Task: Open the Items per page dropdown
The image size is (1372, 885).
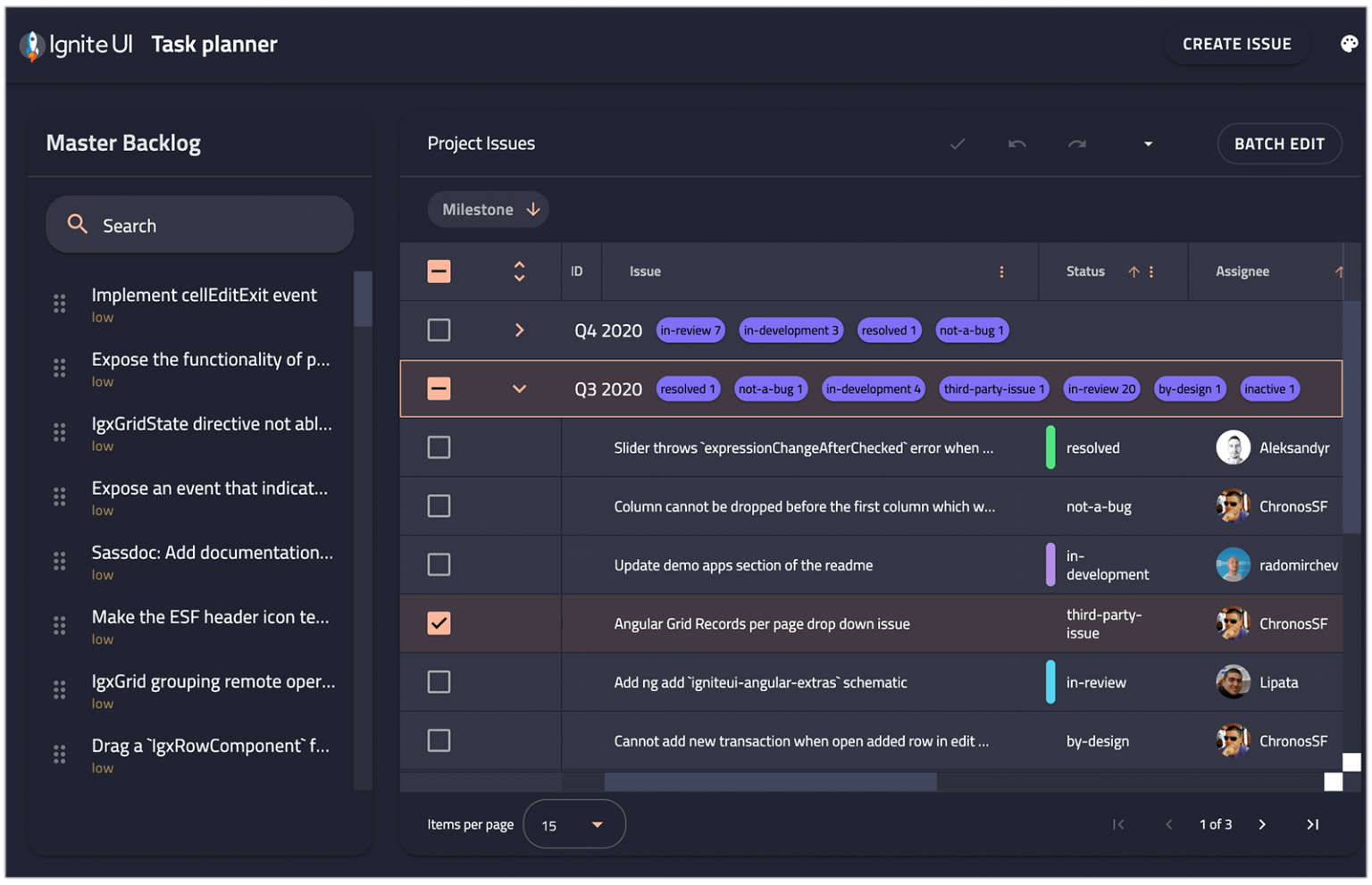Action: click(573, 823)
